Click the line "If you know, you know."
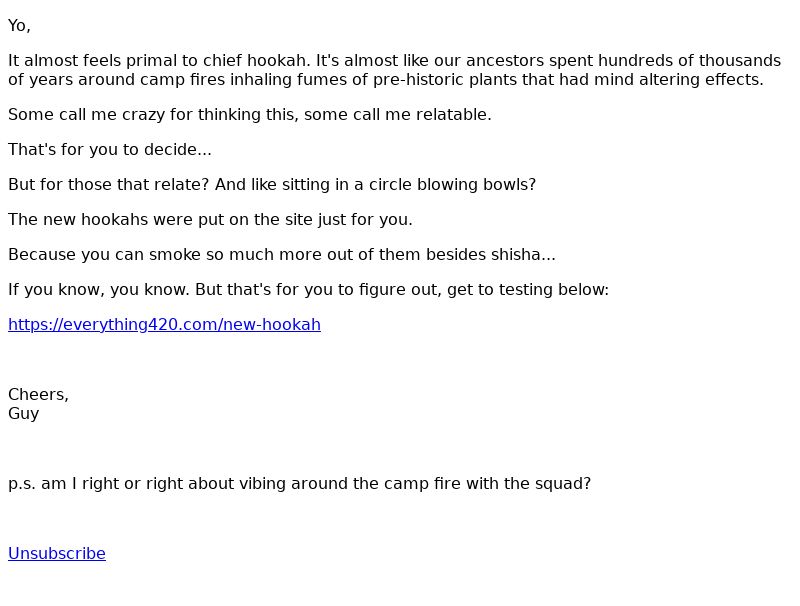 pos(308,289)
